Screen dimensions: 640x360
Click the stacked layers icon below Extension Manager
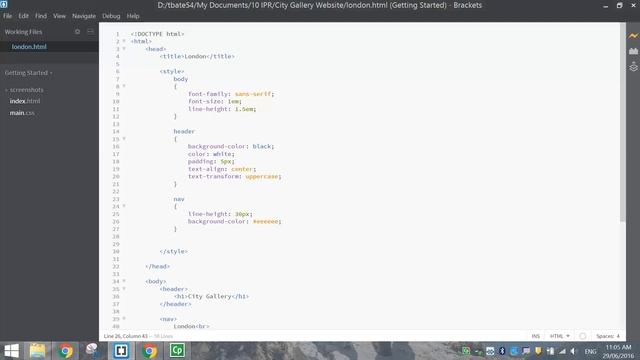pyautogui.click(x=633, y=67)
